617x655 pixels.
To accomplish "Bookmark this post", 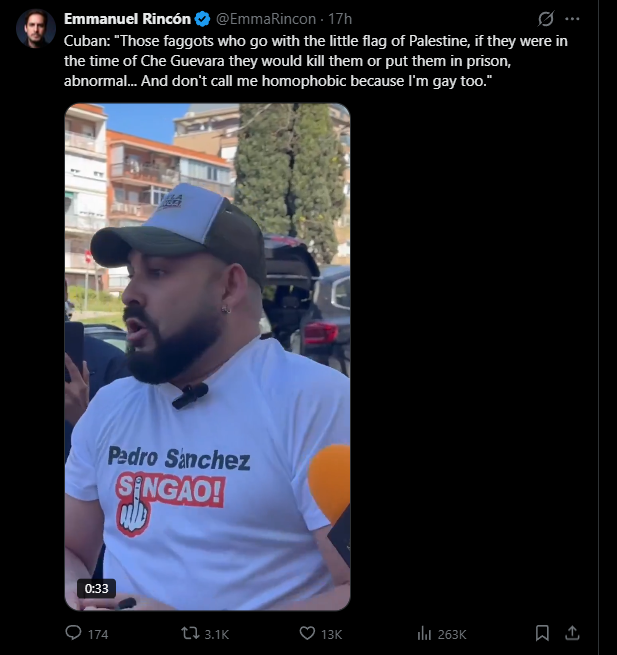I will pos(542,633).
